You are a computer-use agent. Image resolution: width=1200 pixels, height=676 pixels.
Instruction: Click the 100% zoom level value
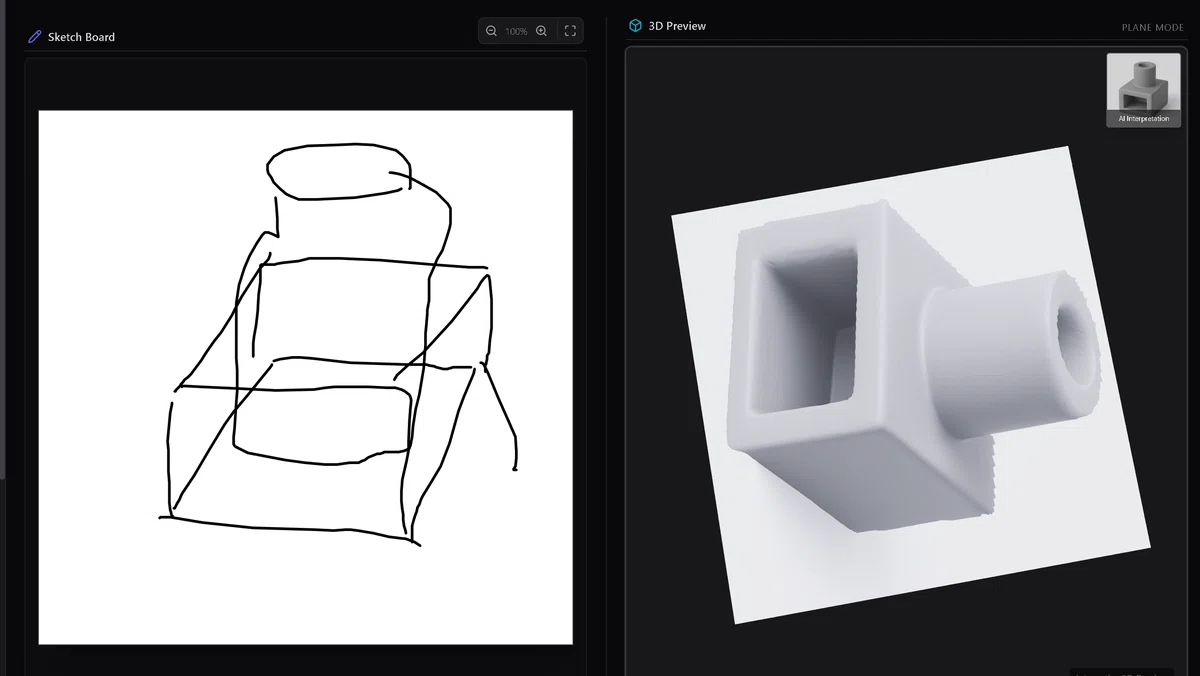click(516, 32)
